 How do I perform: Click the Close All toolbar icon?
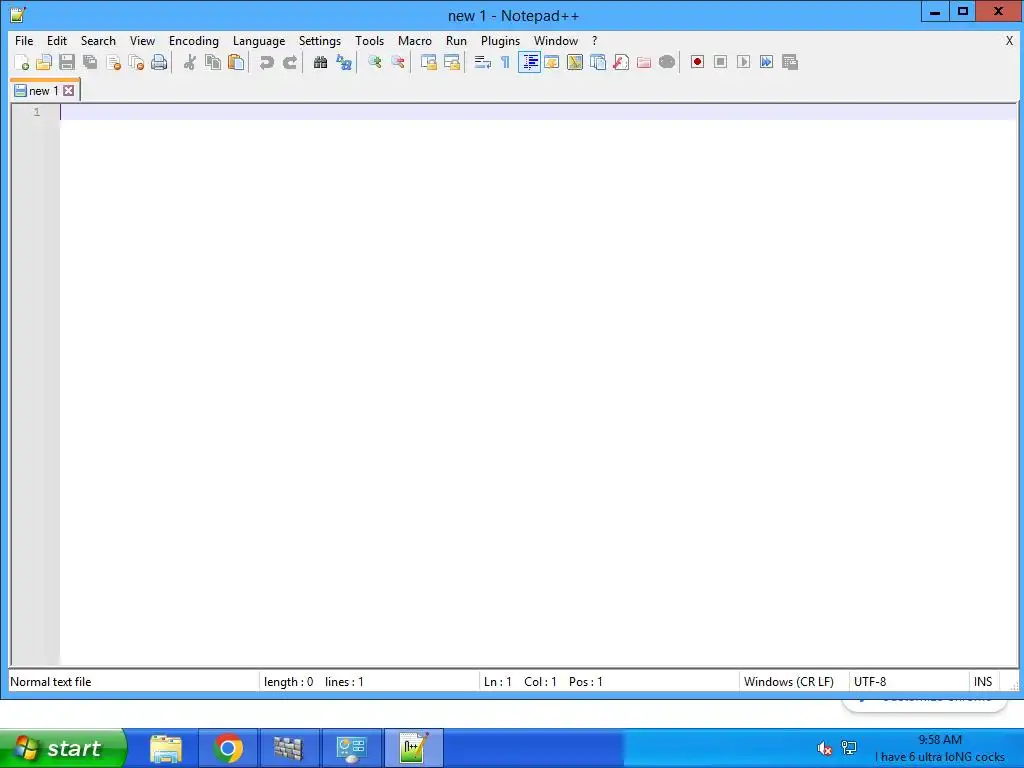pyautogui.click(x=136, y=62)
